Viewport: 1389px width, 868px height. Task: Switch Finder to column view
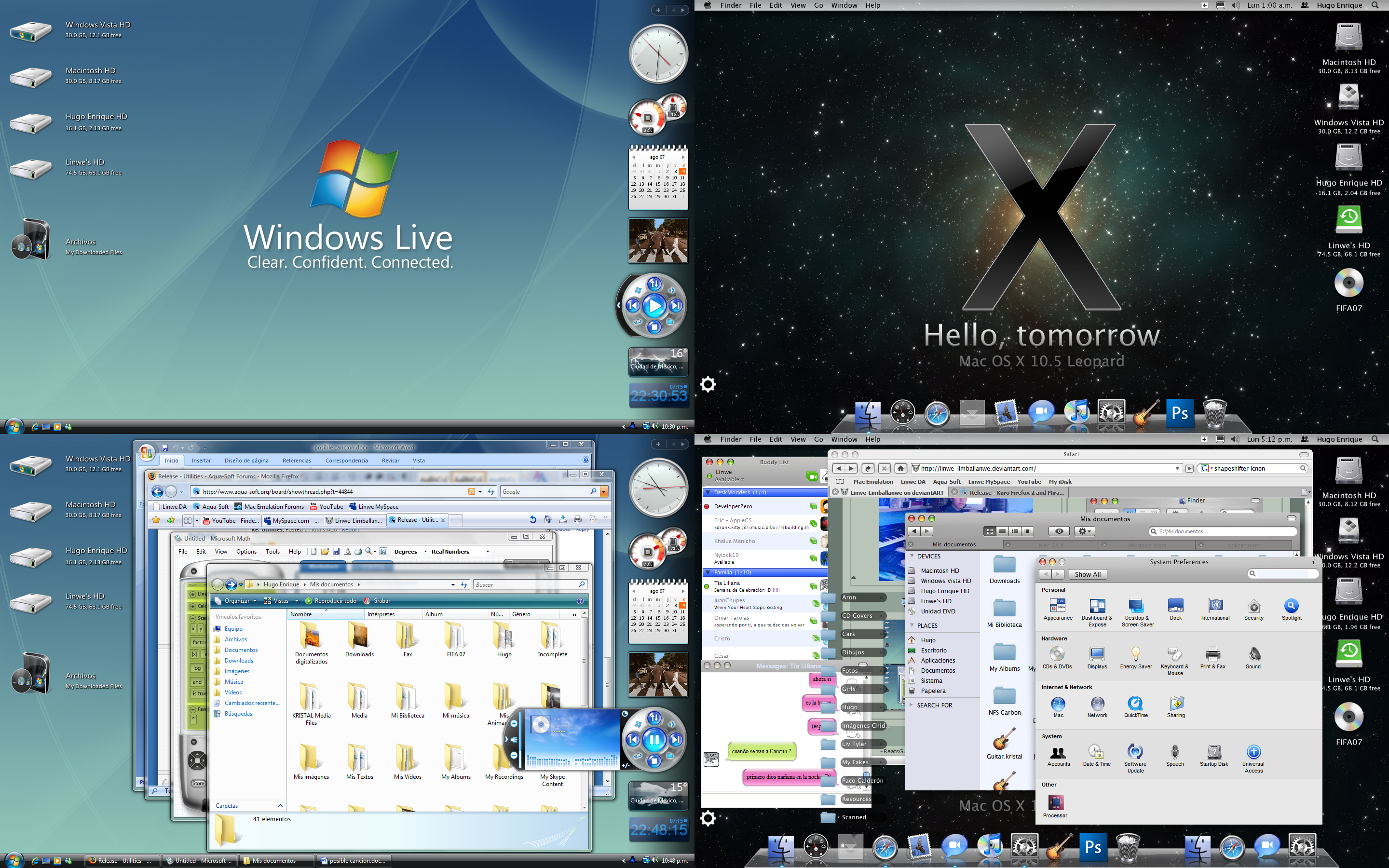1015,531
